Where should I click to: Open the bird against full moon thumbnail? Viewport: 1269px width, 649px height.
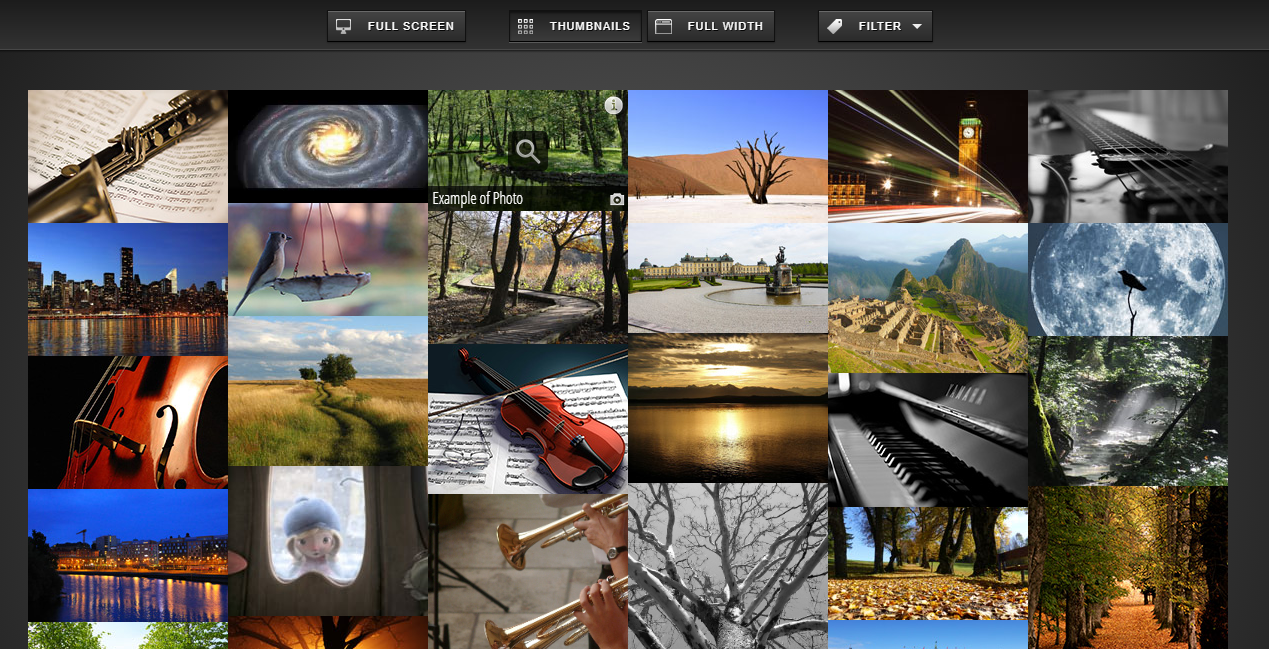click(1128, 279)
